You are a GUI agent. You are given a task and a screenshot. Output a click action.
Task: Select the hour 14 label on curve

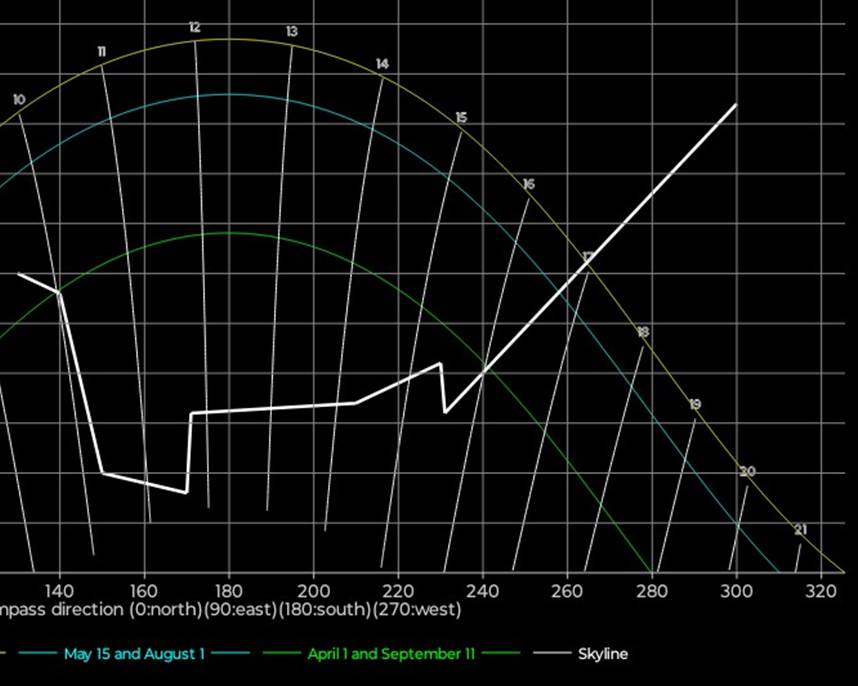click(382, 64)
